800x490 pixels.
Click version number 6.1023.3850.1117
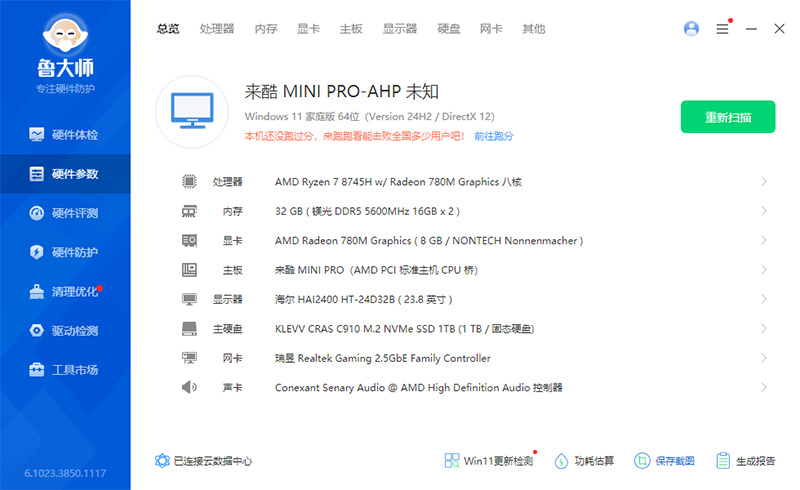[x=65, y=473]
